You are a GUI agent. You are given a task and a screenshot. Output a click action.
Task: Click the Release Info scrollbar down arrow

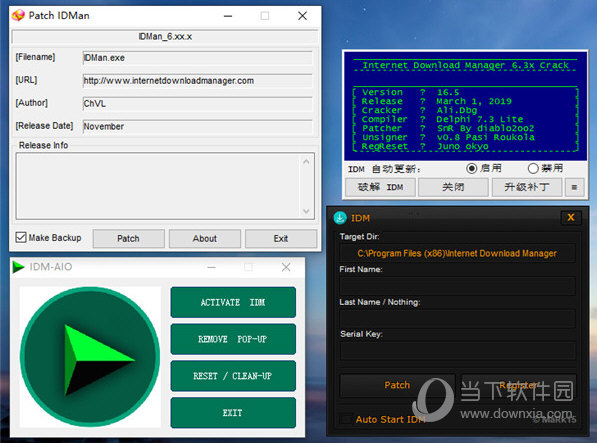[x=306, y=211]
